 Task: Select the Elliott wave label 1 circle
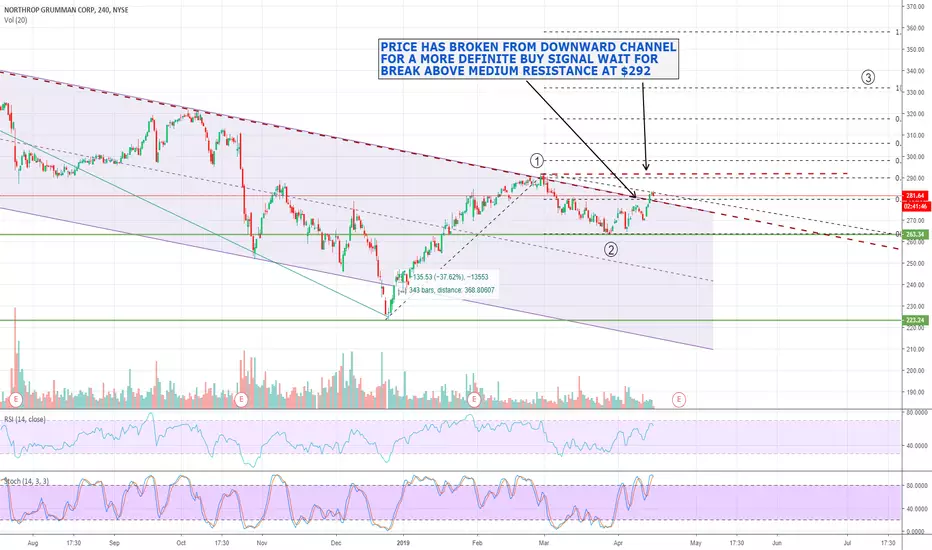click(x=537, y=161)
